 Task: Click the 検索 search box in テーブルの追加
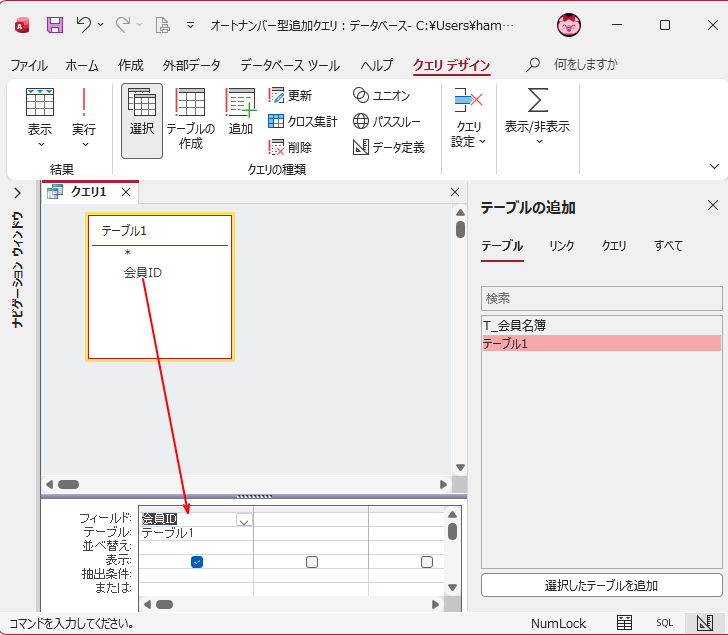[601, 298]
